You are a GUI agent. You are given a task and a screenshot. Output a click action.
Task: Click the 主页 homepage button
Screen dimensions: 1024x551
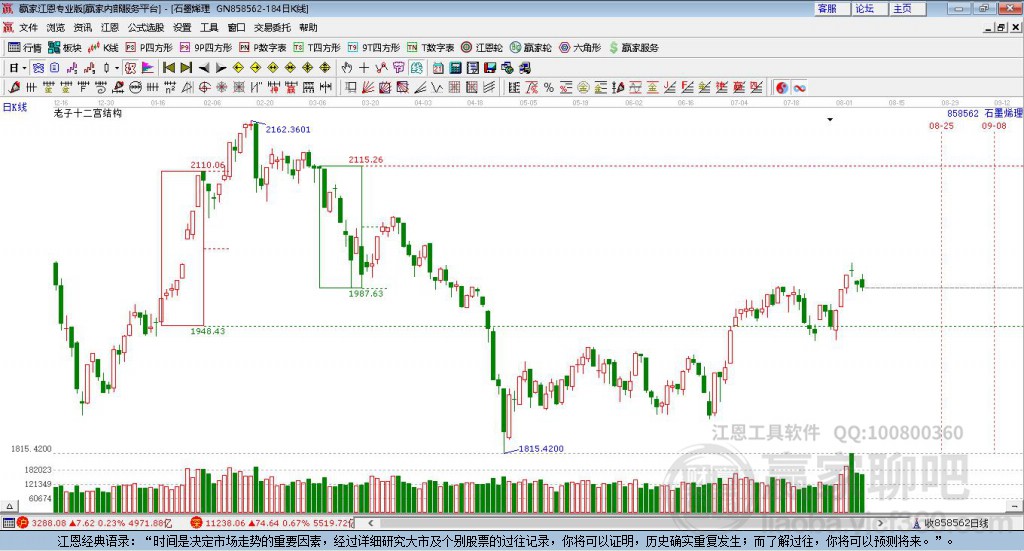908,8
